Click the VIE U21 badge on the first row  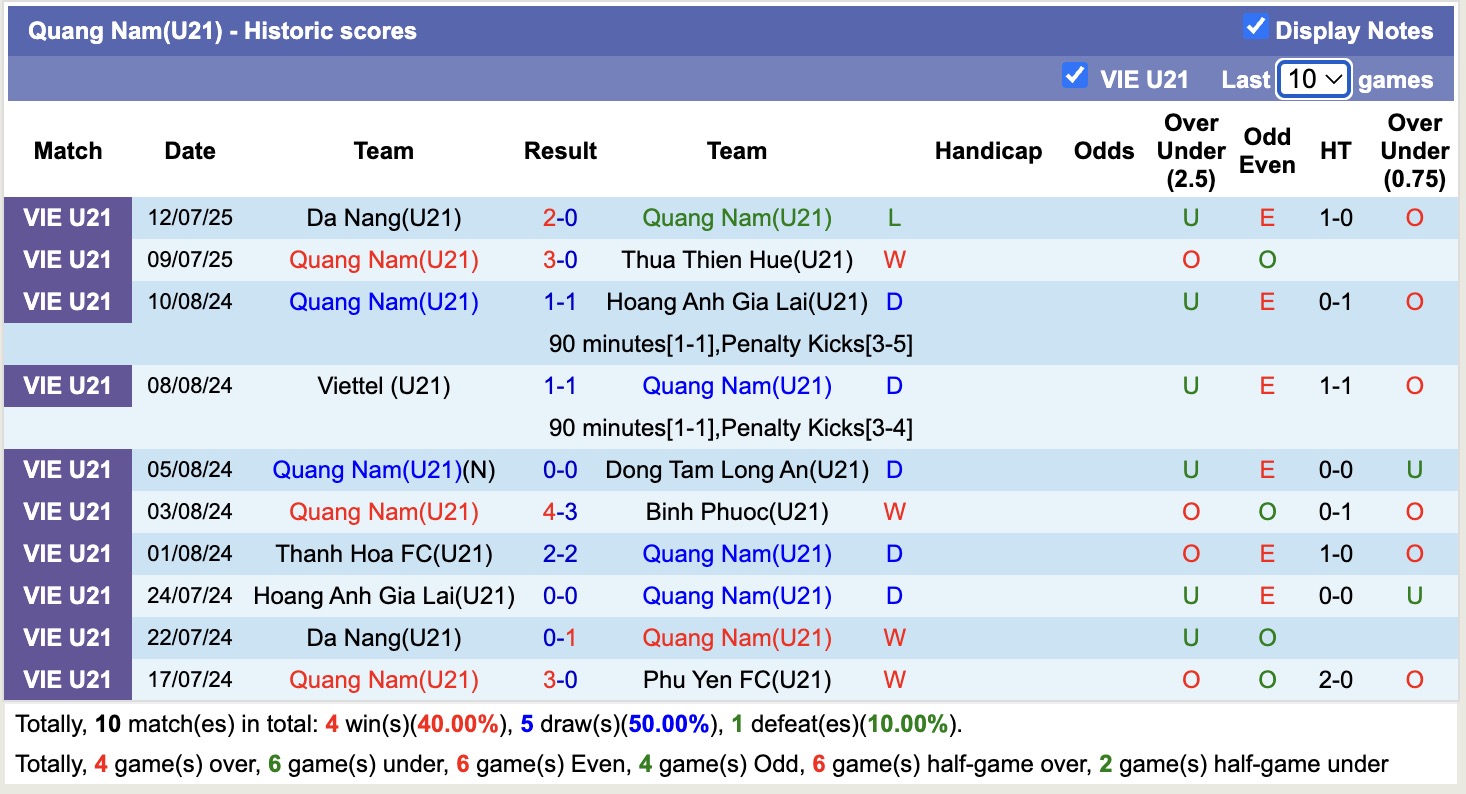(x=67, y=217)
